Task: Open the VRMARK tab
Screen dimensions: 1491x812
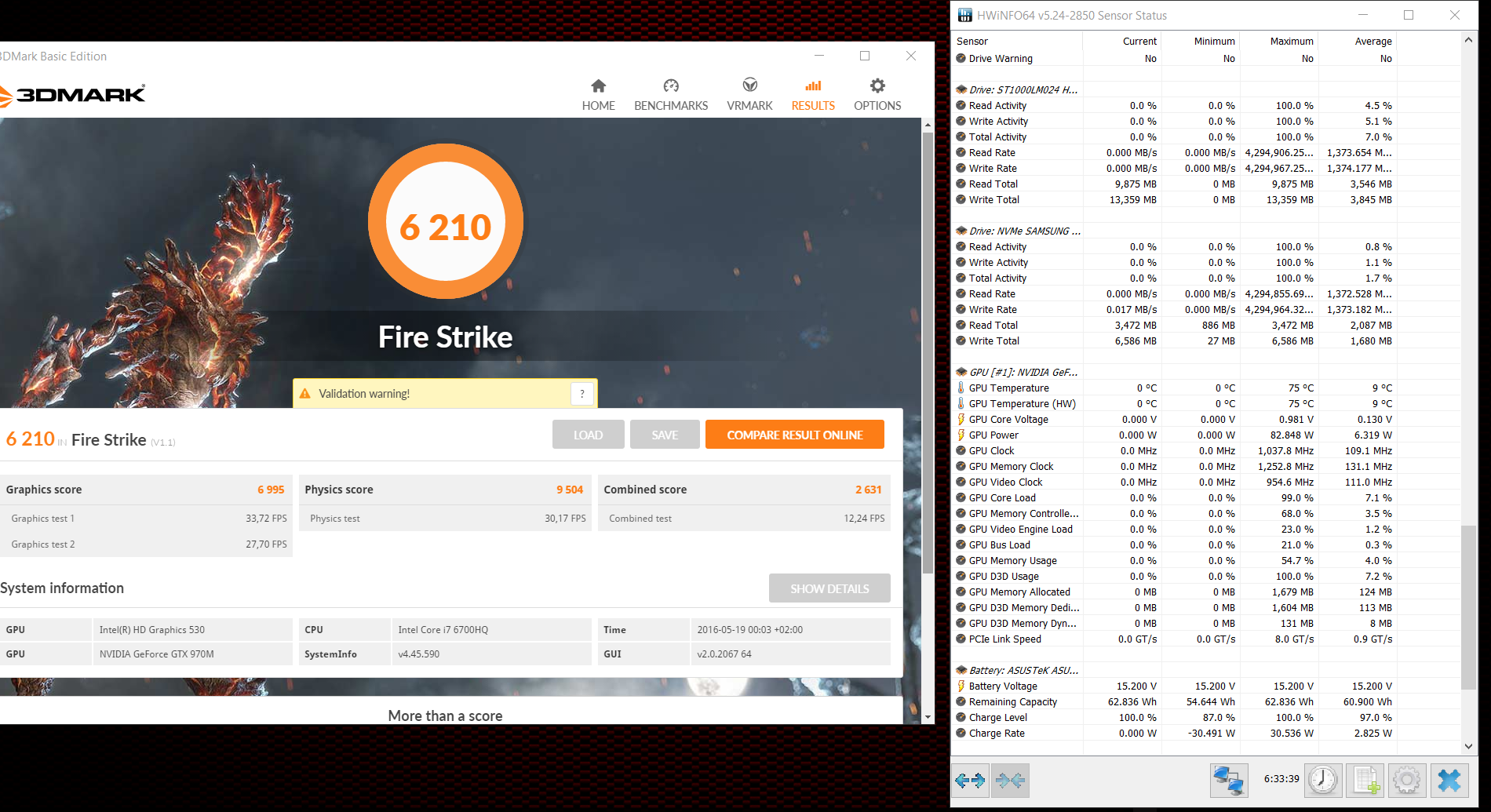Action: click(749, 95)
